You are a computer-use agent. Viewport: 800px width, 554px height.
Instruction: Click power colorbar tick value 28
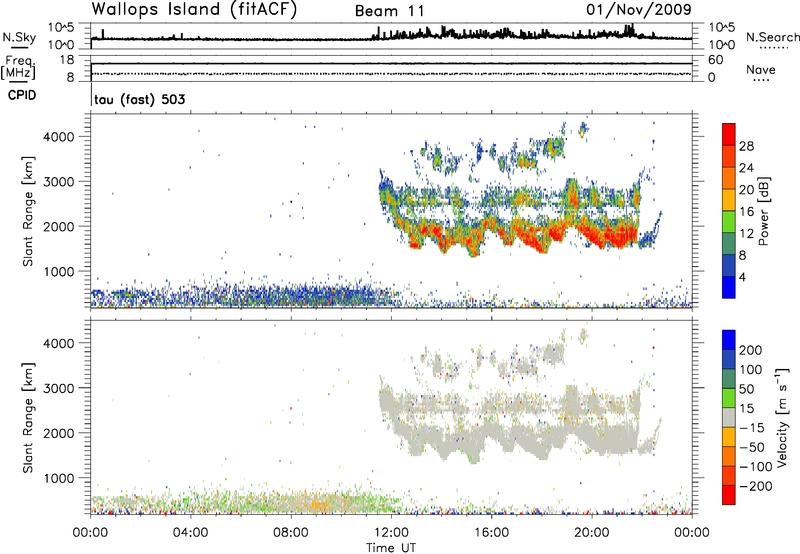tap(746, 146)
